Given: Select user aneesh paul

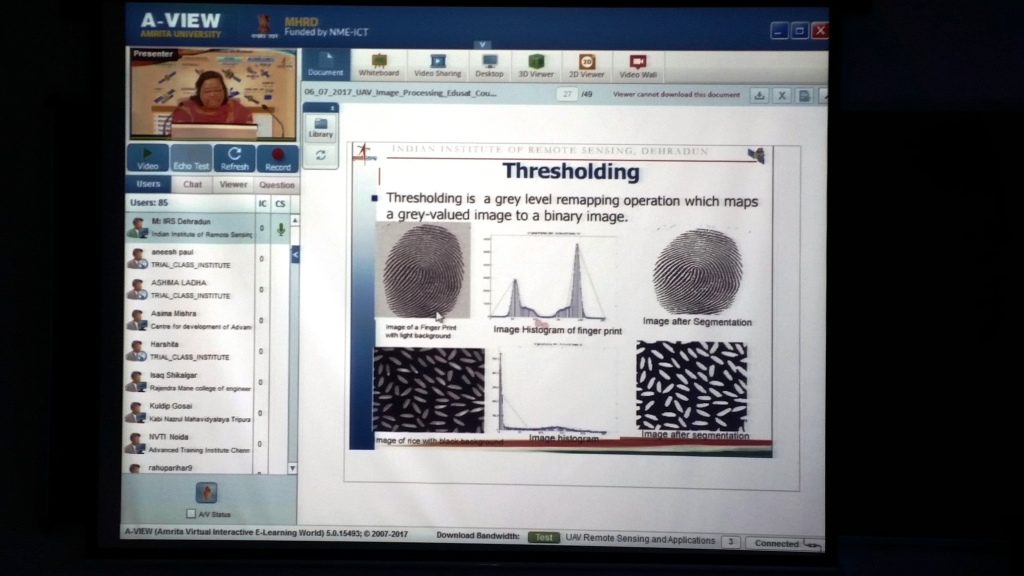Looking at the screenshot, I should pyautogui.click(x=190, y=259).
